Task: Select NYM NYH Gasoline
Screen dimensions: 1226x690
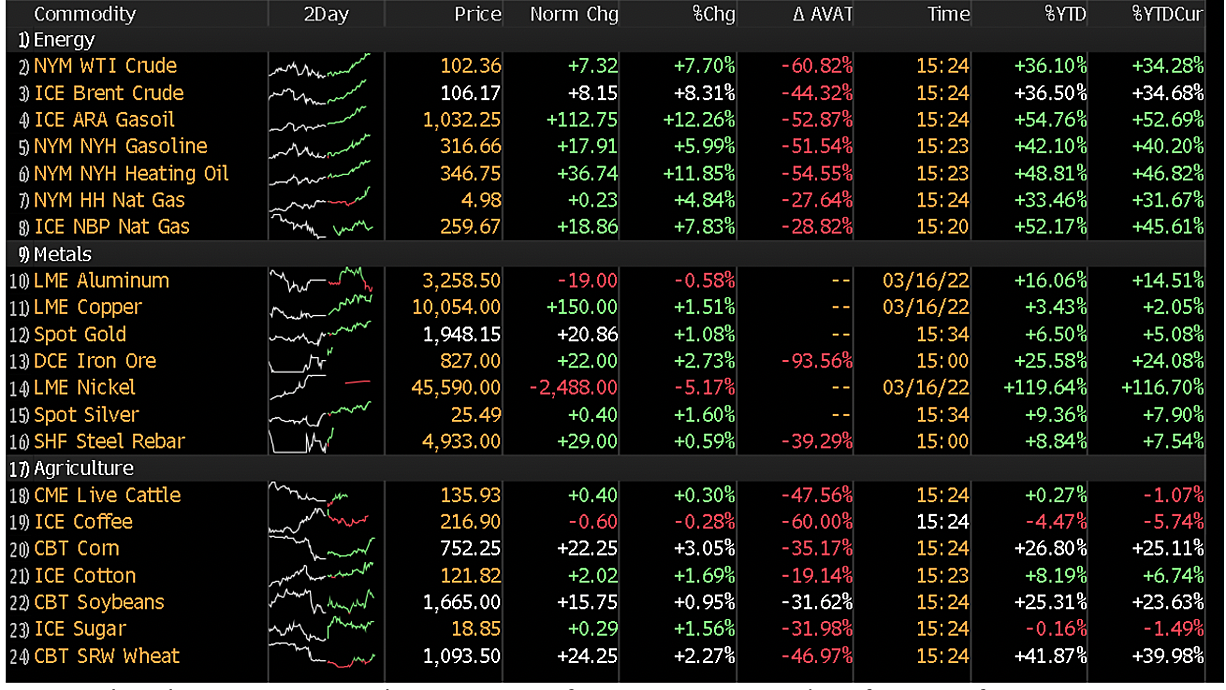Action: click(x=121, y=146)
